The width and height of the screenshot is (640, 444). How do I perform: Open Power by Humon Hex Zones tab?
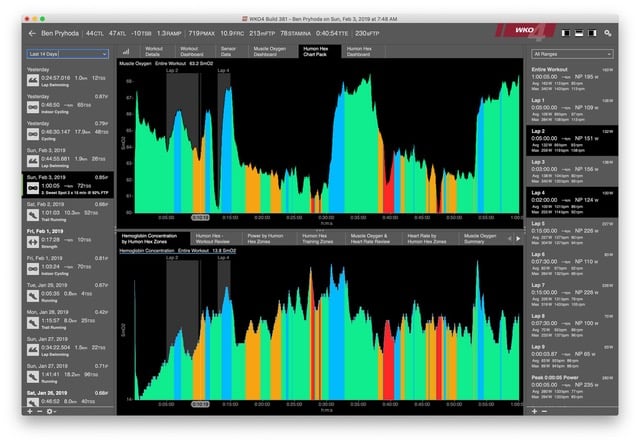pos(269,239)
